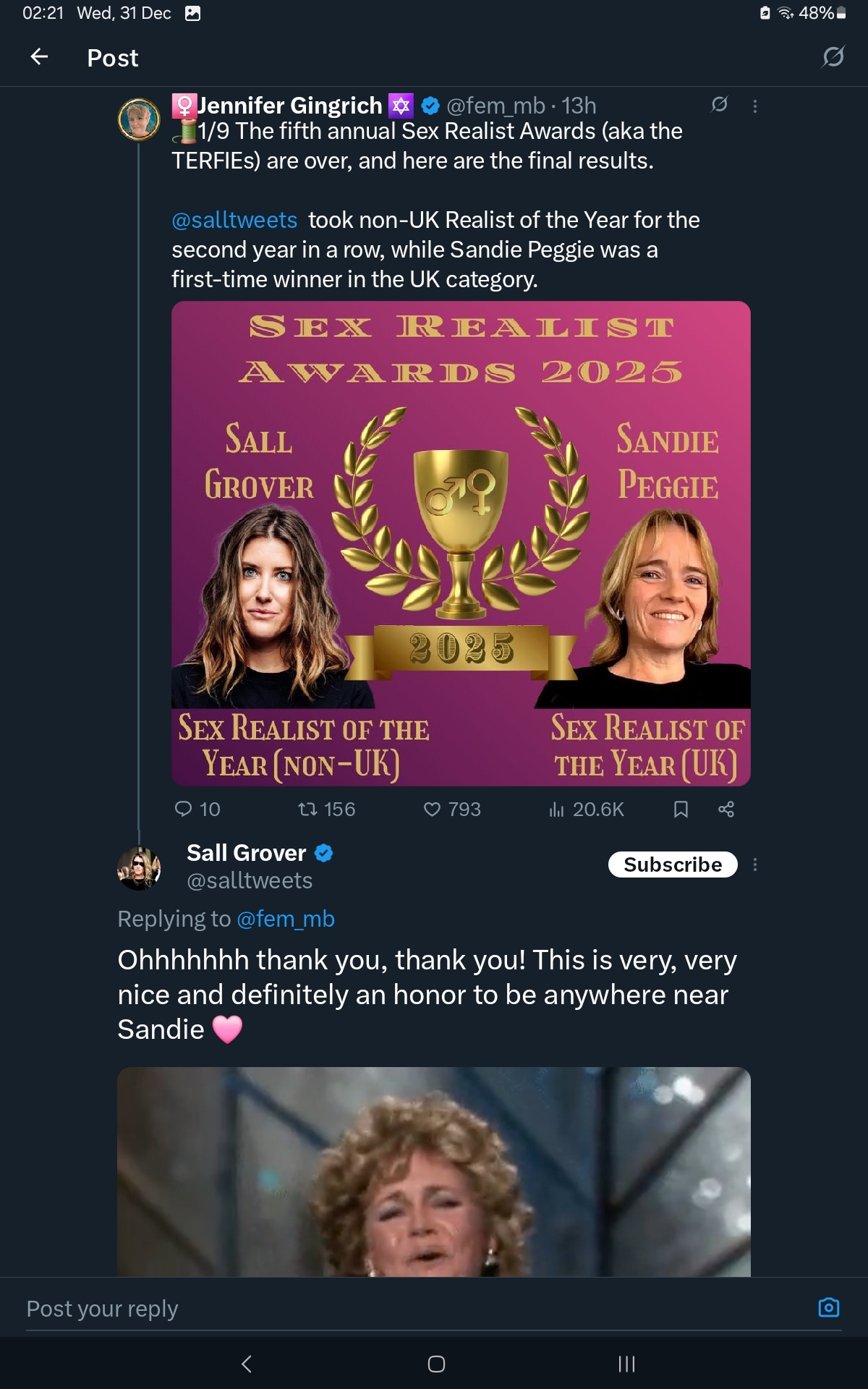The width and height of the screenshot is (868, 1389).
Task: Open Sall Grover's profile avatar
Action: tap(139, 867)
